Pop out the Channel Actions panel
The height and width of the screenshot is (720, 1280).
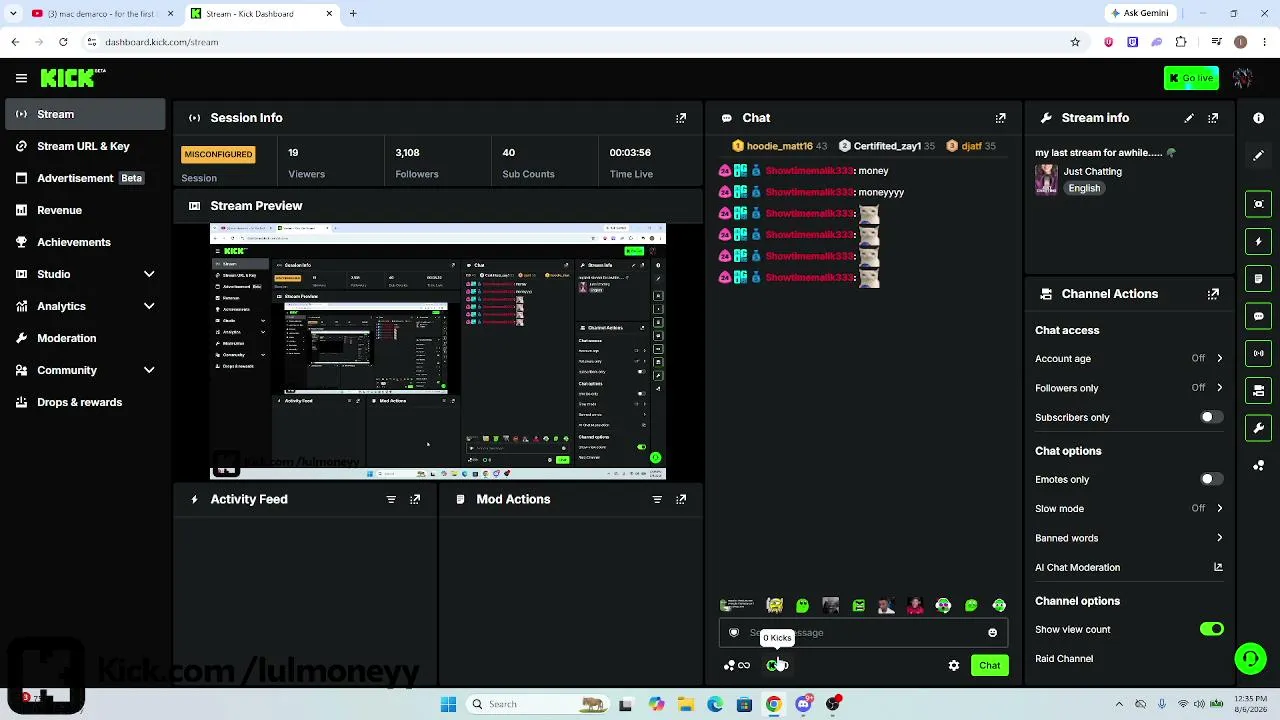(1213, 294)
